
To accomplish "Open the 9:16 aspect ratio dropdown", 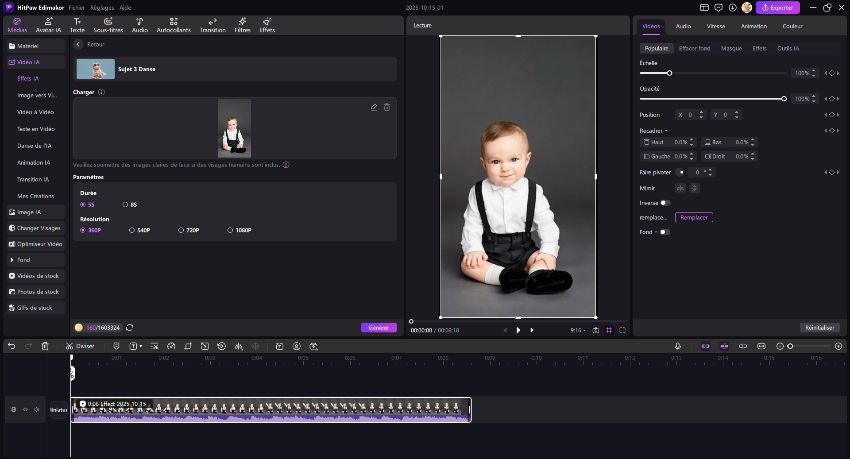I will pos(577,330).
